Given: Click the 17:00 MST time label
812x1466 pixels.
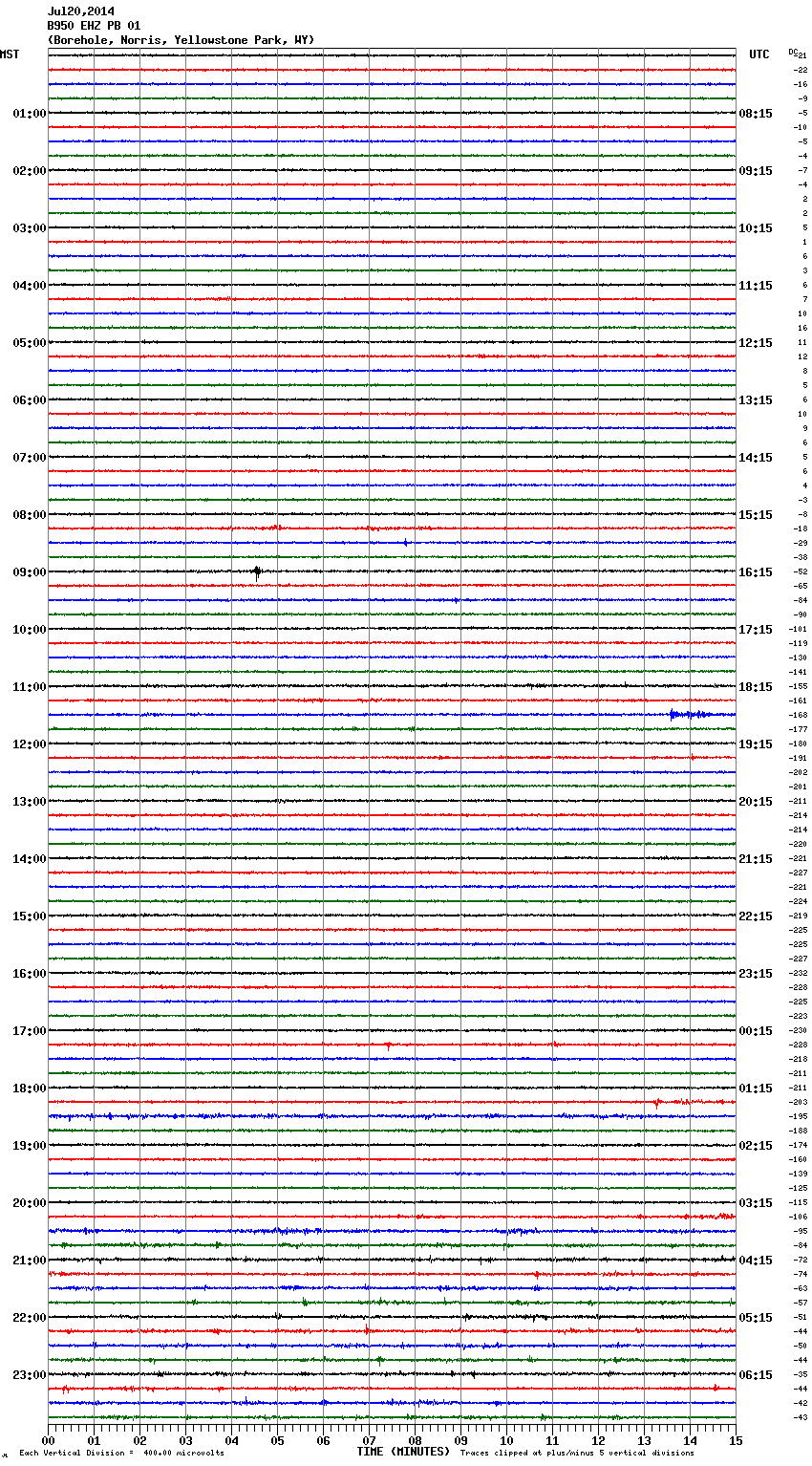Looking at the screenshot, I should [x=30, y=1031].
